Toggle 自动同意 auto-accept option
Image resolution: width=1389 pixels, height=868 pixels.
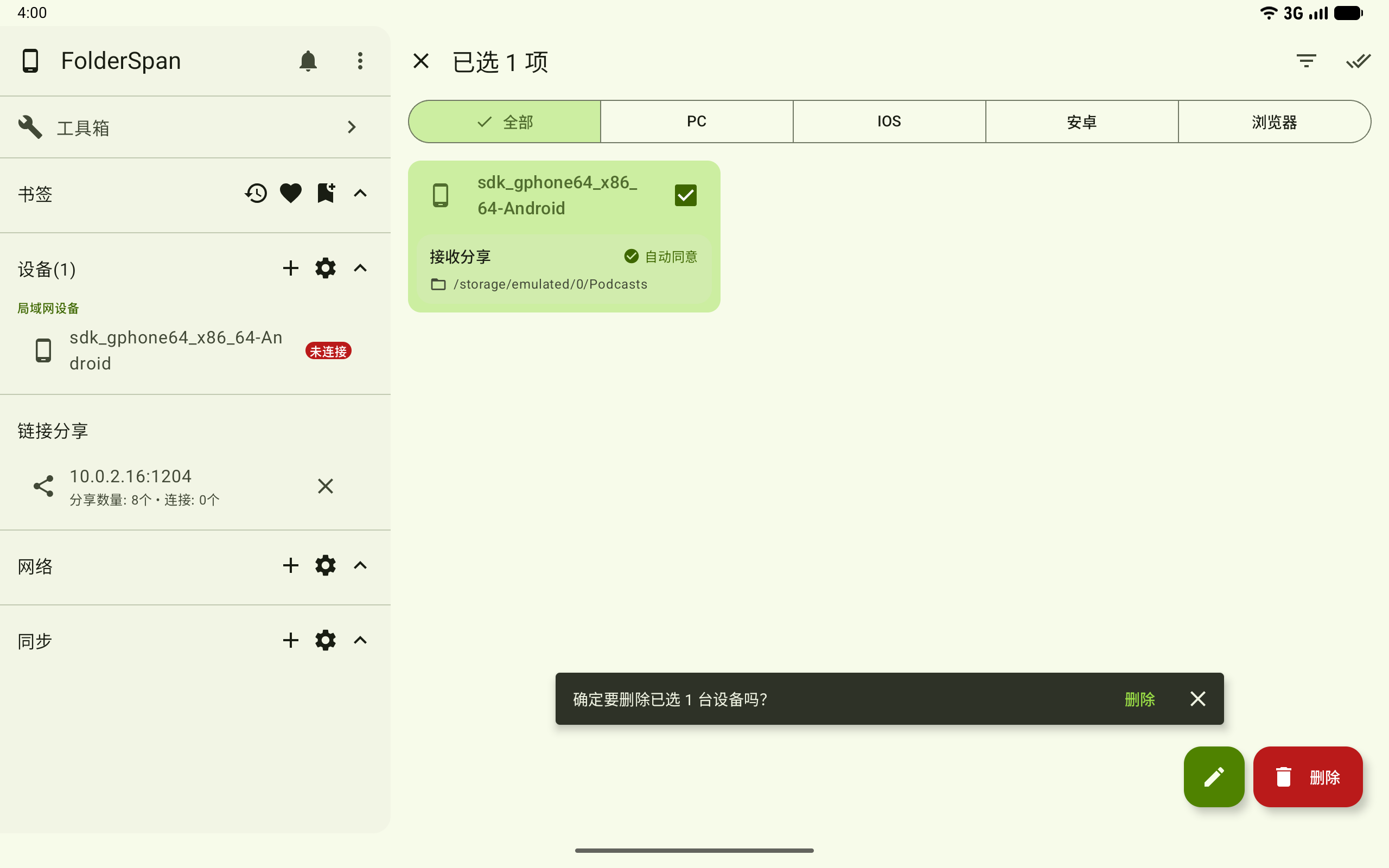(661, 256)
